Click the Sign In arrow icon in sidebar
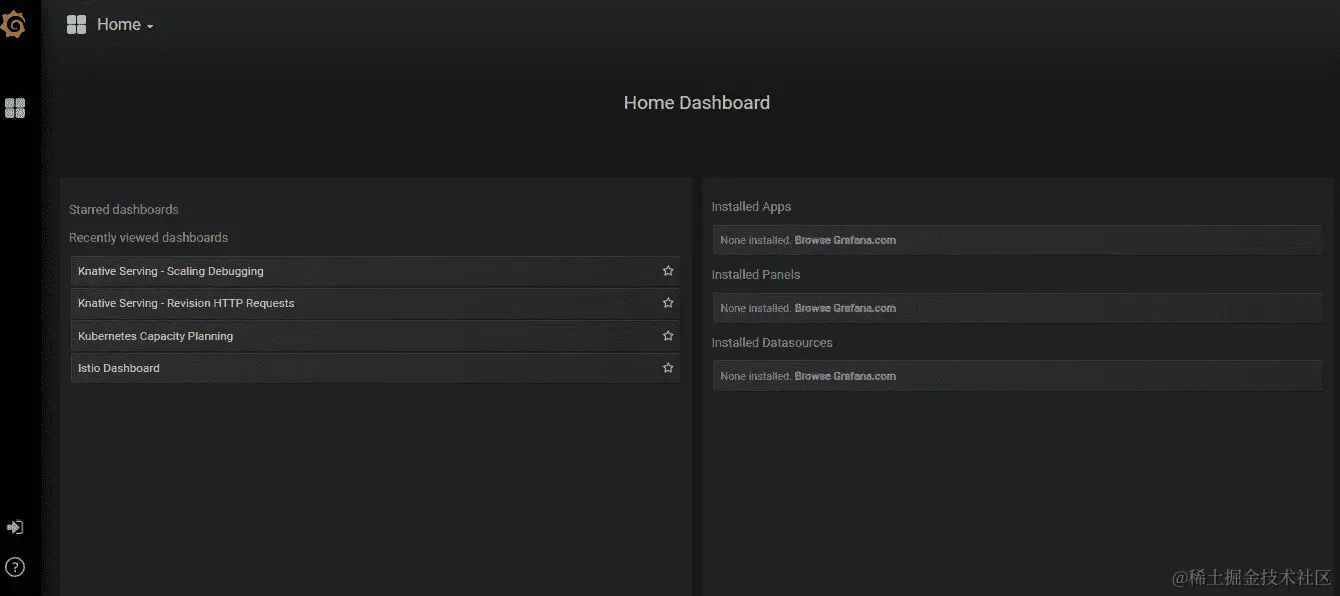The image size is (1340, 596). (x=14, y=527)
